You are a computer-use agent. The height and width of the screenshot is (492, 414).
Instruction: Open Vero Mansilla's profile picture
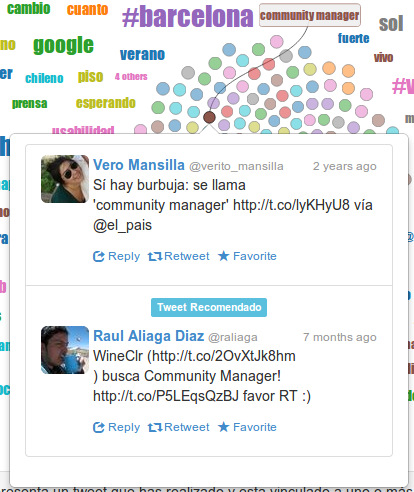(65, 179)
